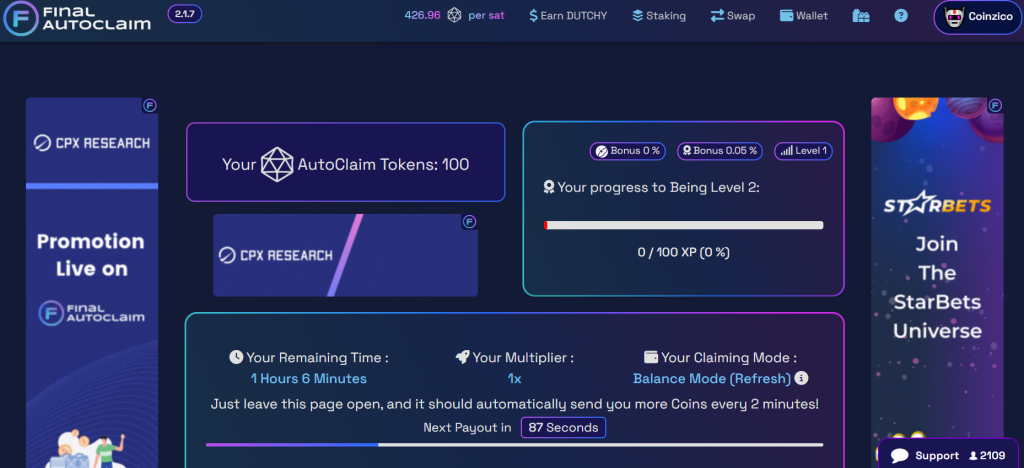Click the Balance Mode (Refresh) link
The height and width of the screenshot is (468, 1024).
711,379
